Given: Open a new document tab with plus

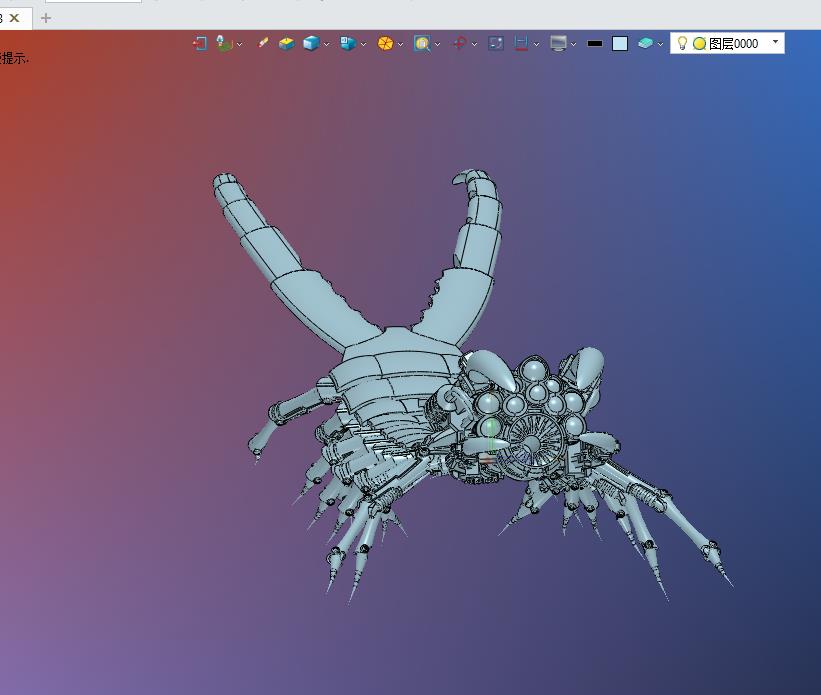Looking at the screenshot, I should (45, 18).
